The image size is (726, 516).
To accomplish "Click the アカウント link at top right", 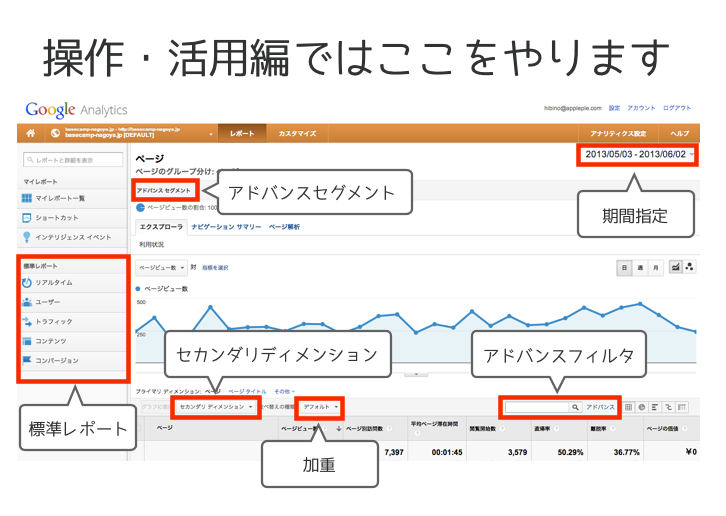I will [x=641, y=108].
